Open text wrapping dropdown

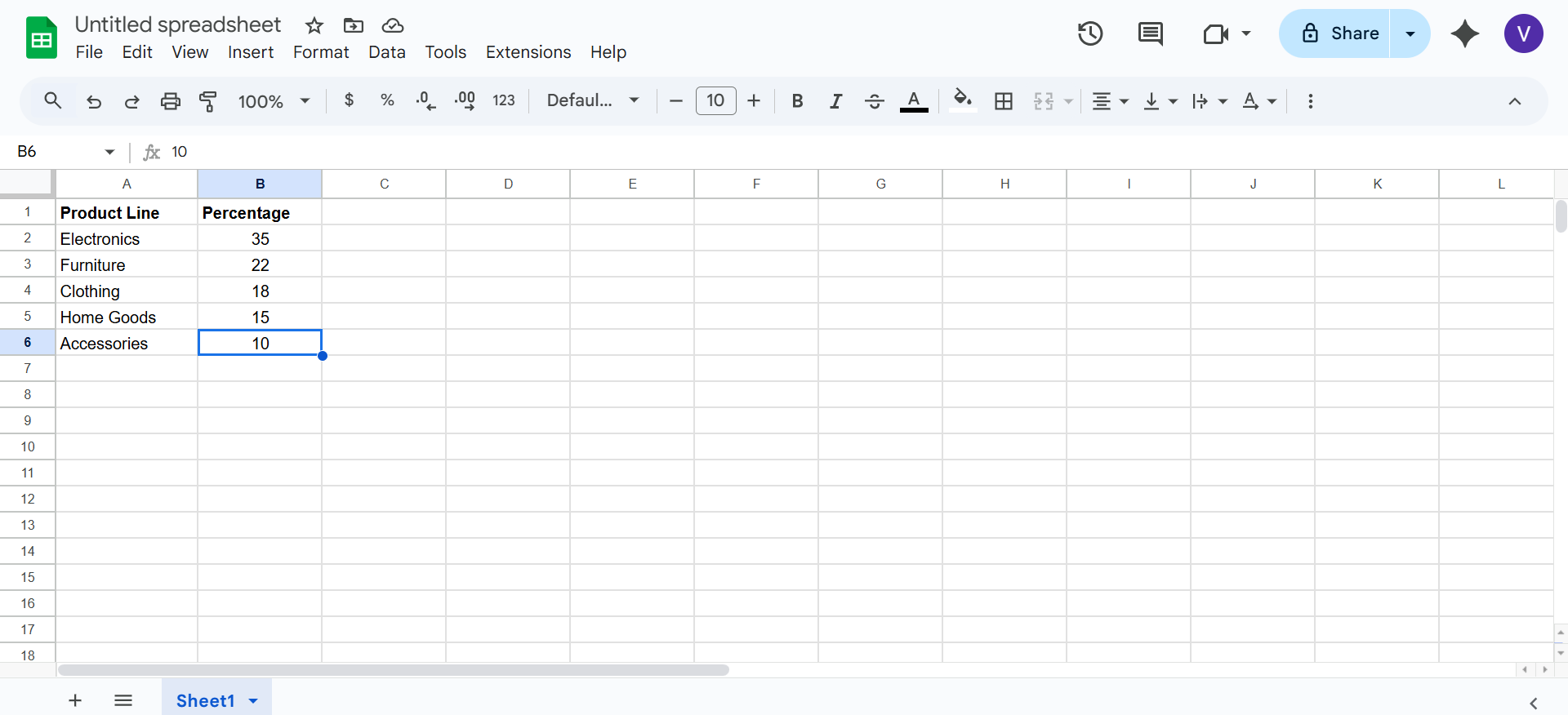(1209, 101)
